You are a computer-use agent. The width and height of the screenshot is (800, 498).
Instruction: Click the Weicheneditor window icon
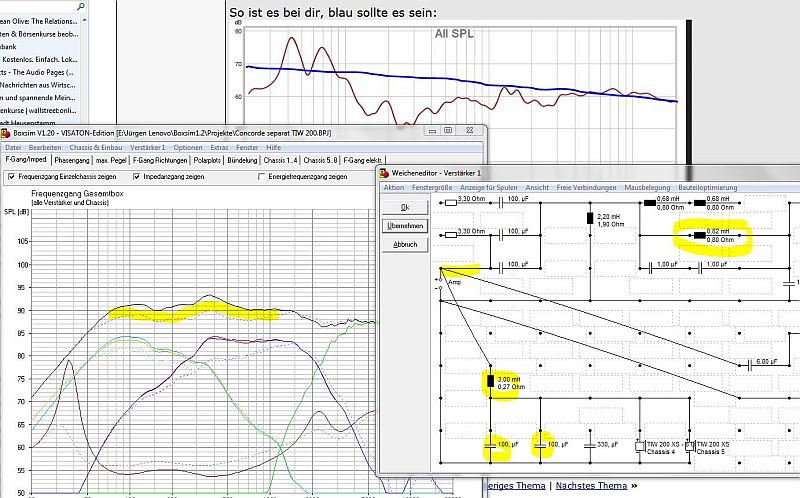(384, 173)
